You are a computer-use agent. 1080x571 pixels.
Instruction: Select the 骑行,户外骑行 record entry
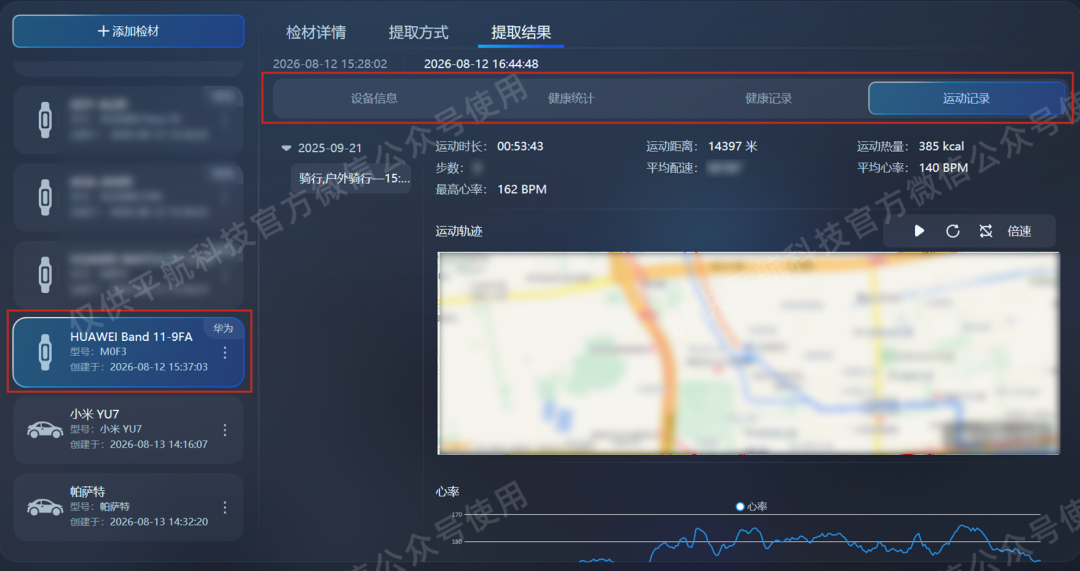351,178
